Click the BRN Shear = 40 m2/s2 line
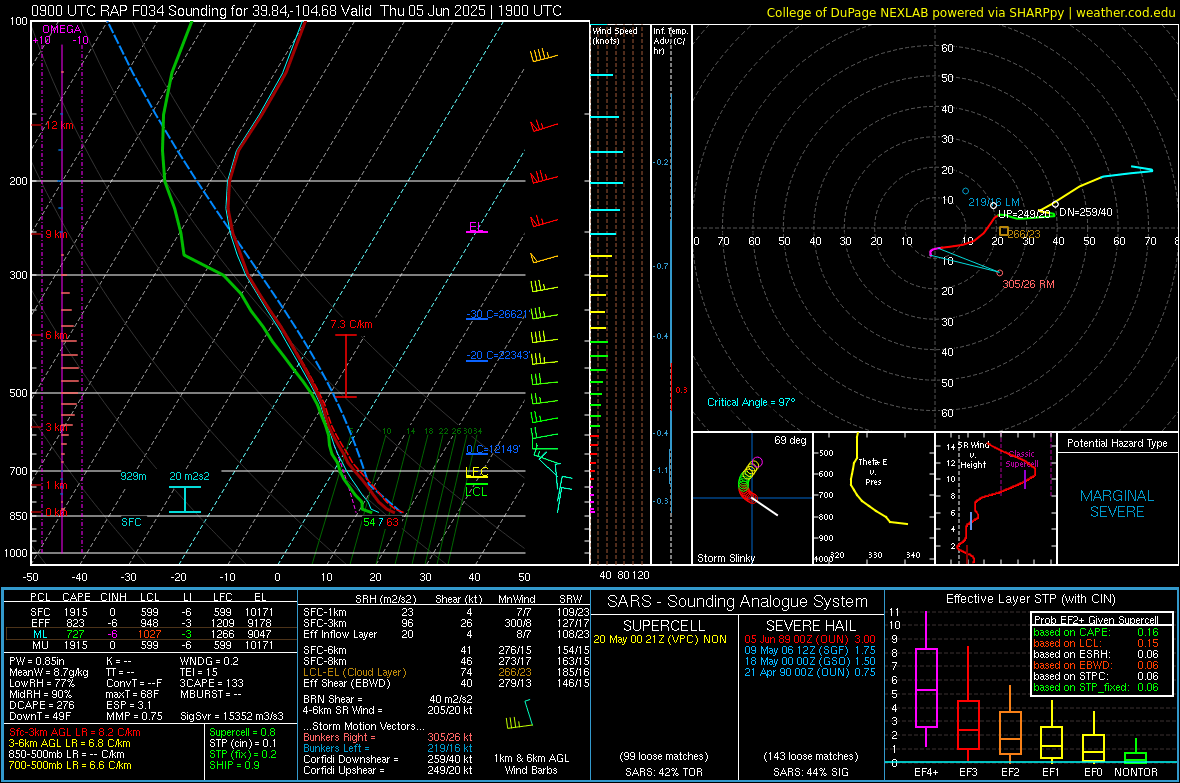 [x=388, y=699]
